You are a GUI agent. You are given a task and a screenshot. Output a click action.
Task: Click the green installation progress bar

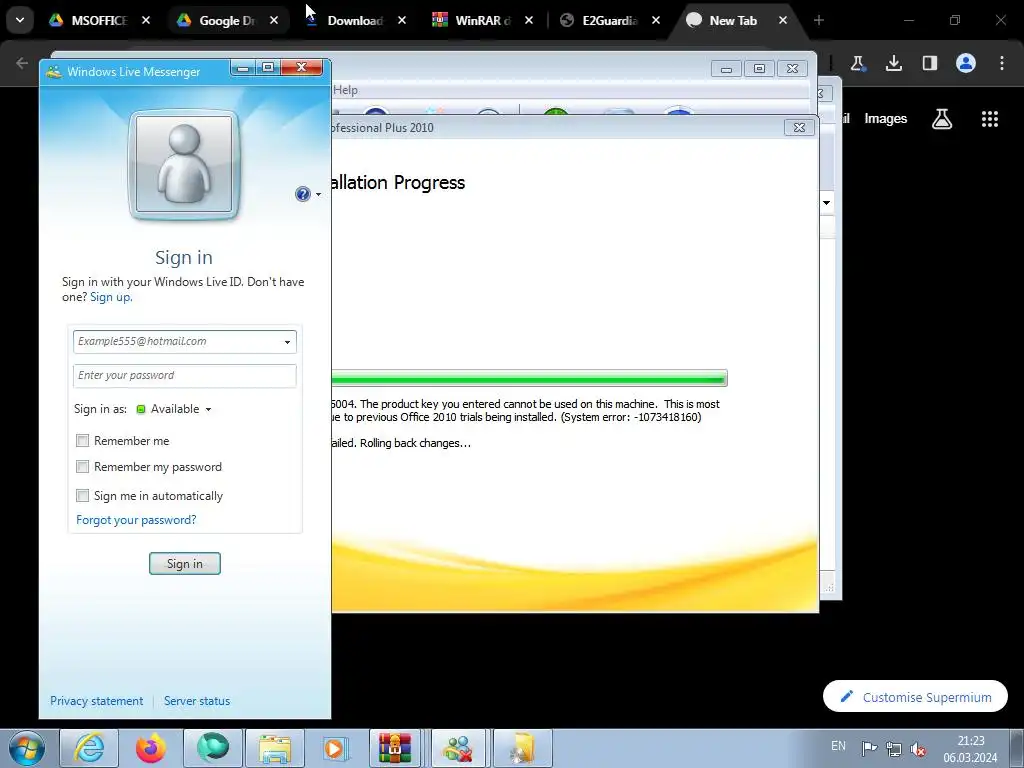[529, 378]
